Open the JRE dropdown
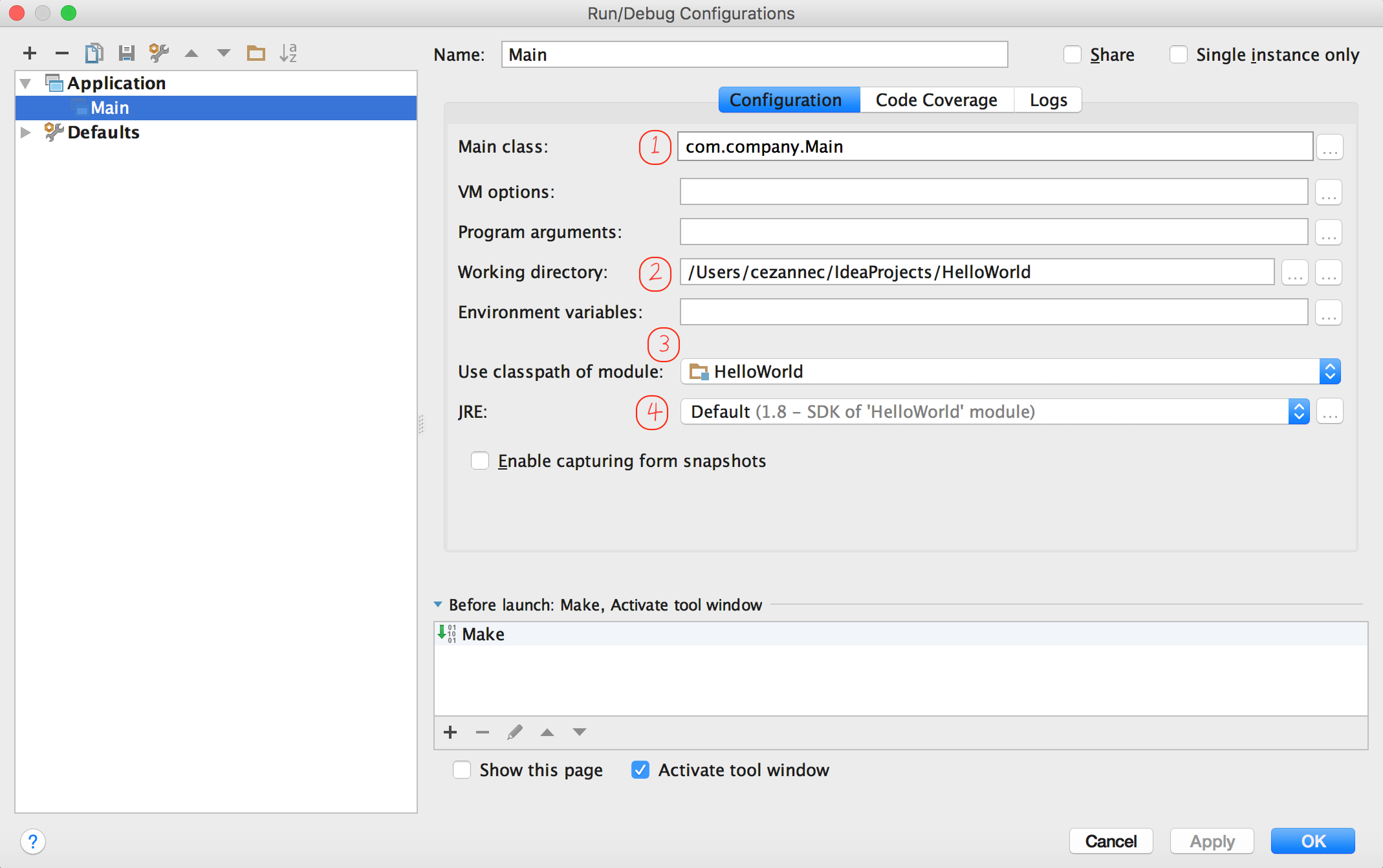Screen dimensions: 1383x868 1299,411
